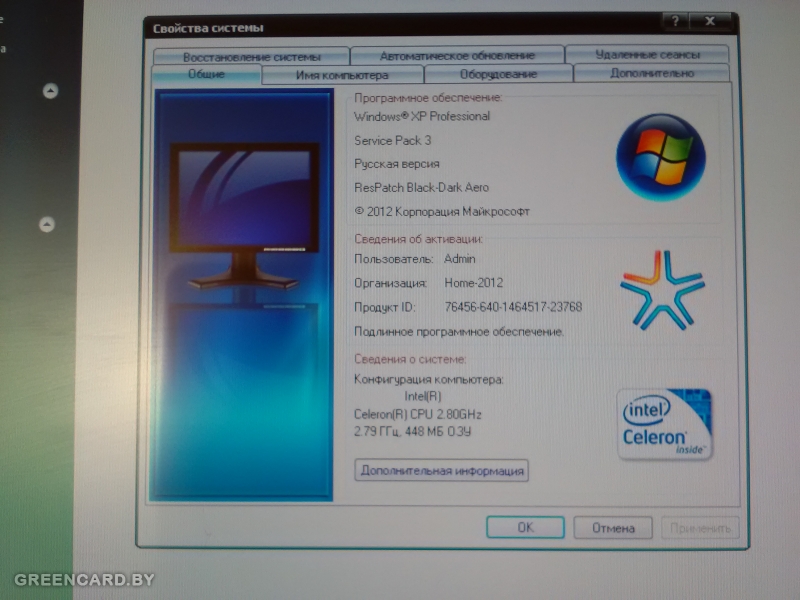The image size is (800, 600).
Task: Switch to the Восстановление системы tab
Action: (252, 56)
